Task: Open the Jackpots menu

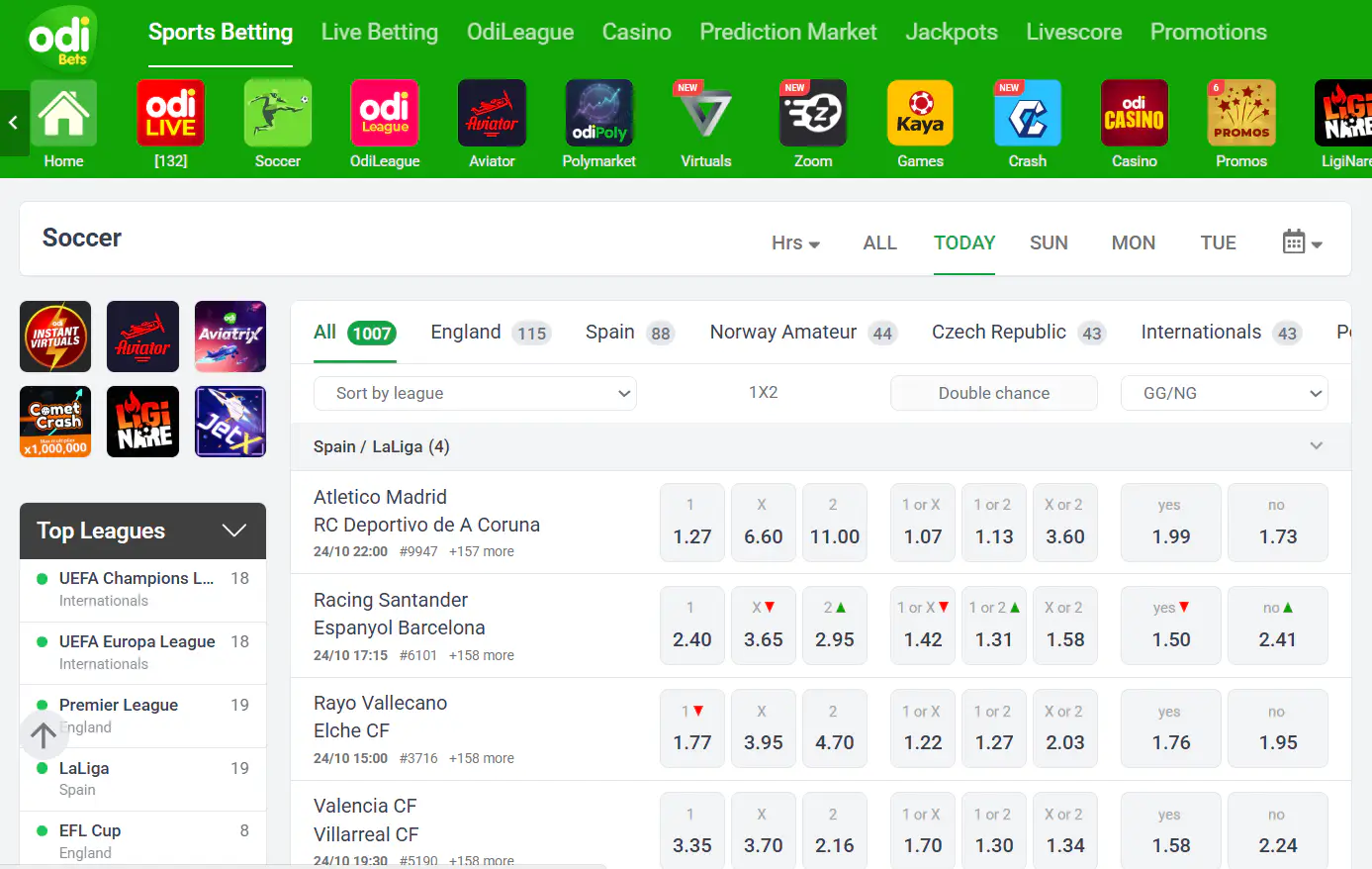Action: pyautogui.click(x=952, y=32)
